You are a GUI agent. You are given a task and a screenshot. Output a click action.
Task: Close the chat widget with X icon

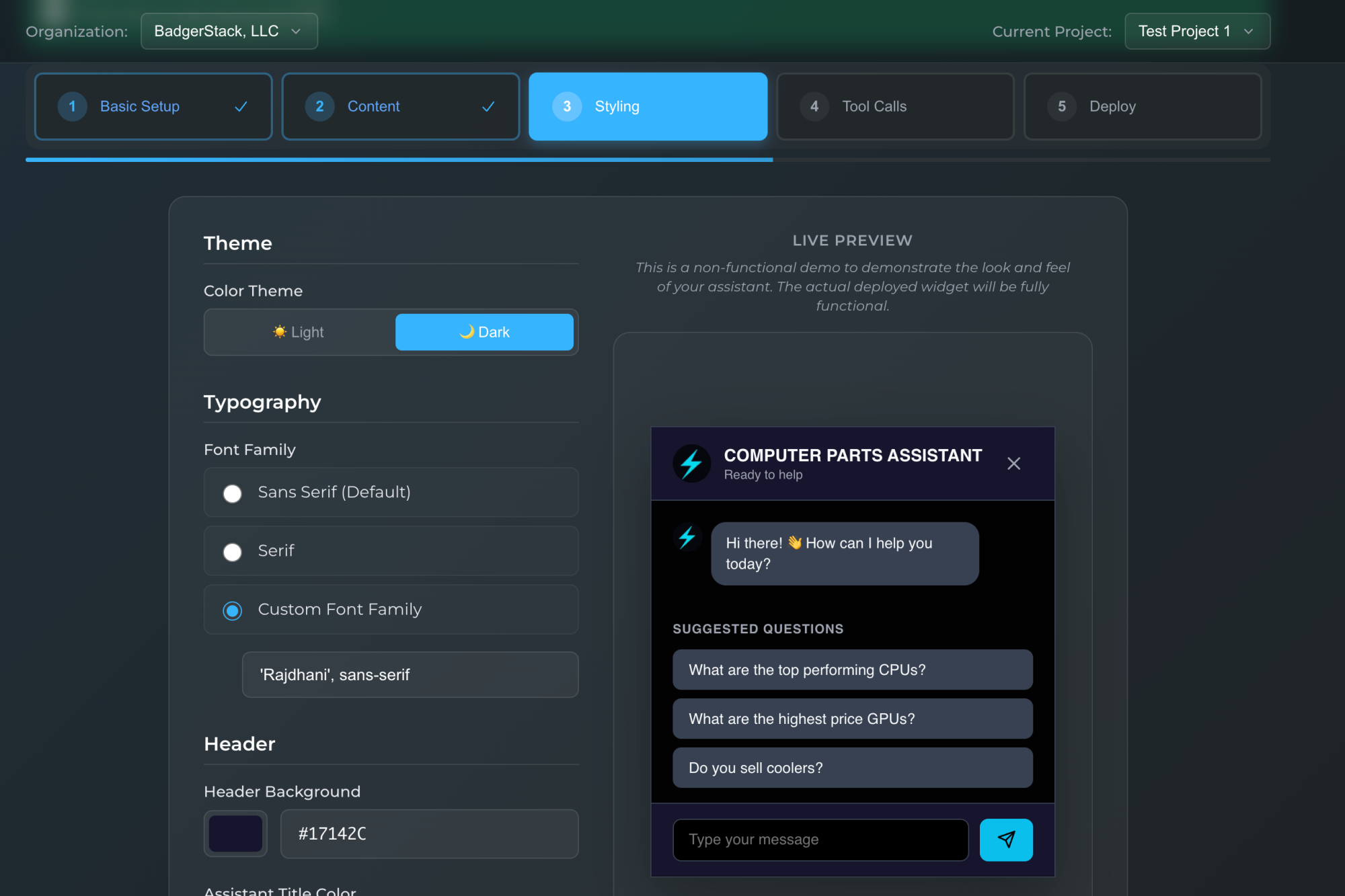[1013, 464]
